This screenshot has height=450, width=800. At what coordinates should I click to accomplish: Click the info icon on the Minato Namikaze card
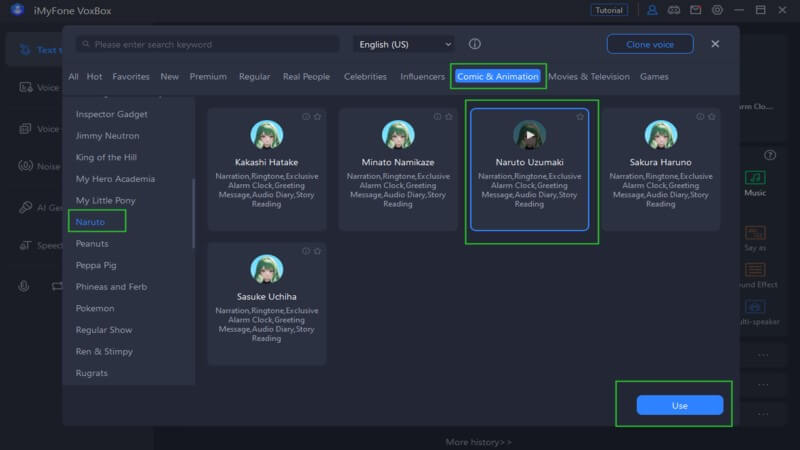[x=437, y=117]
